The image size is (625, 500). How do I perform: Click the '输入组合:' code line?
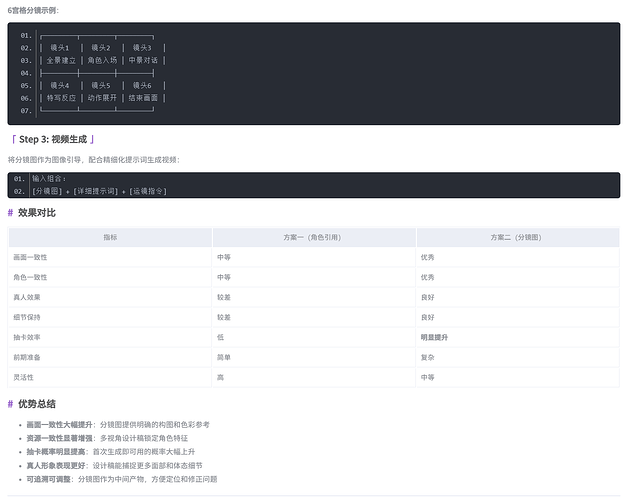pyautogui.click(x=49, y=179)
